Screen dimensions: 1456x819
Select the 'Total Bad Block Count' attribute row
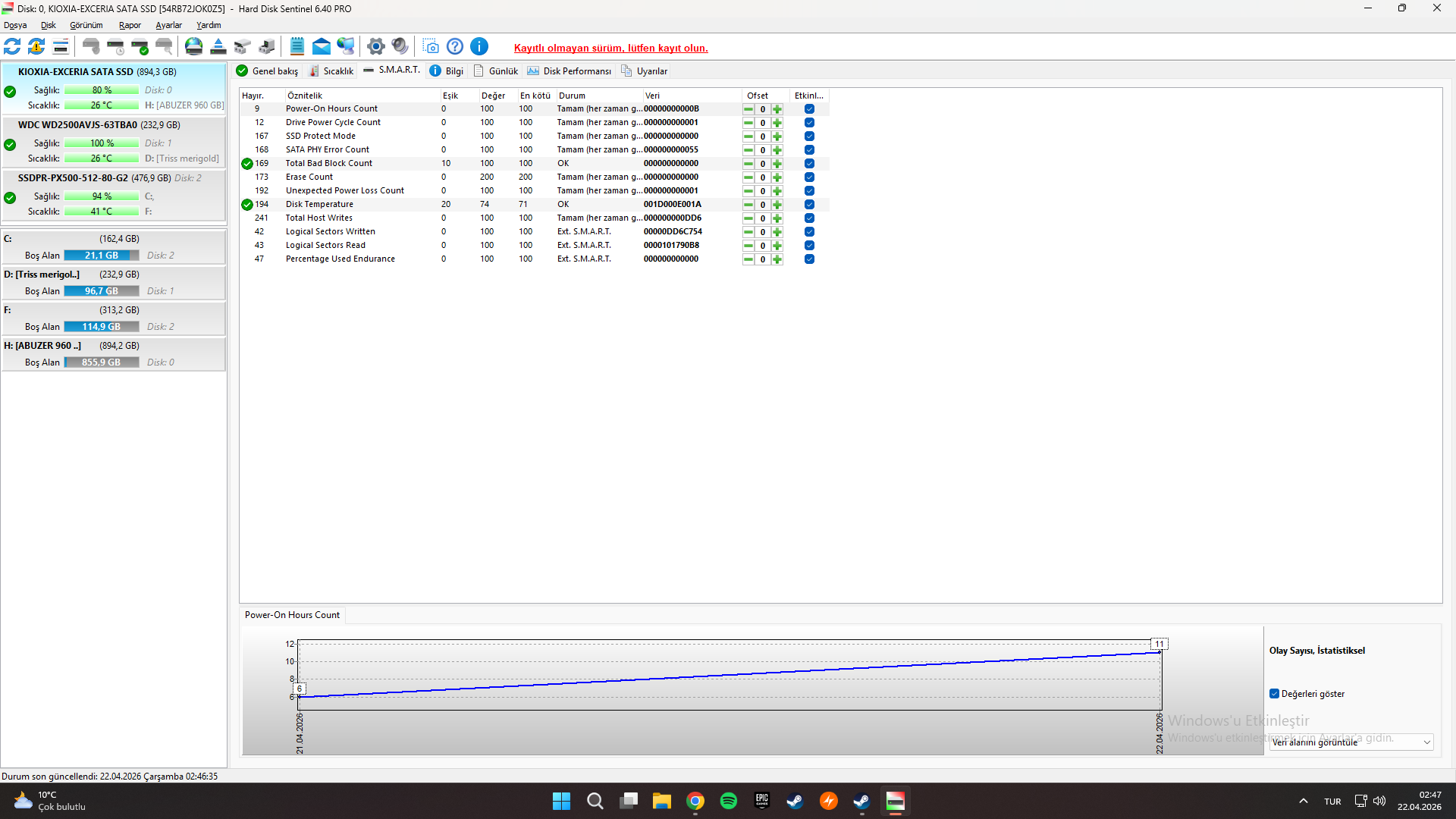[x=535, y=164]
